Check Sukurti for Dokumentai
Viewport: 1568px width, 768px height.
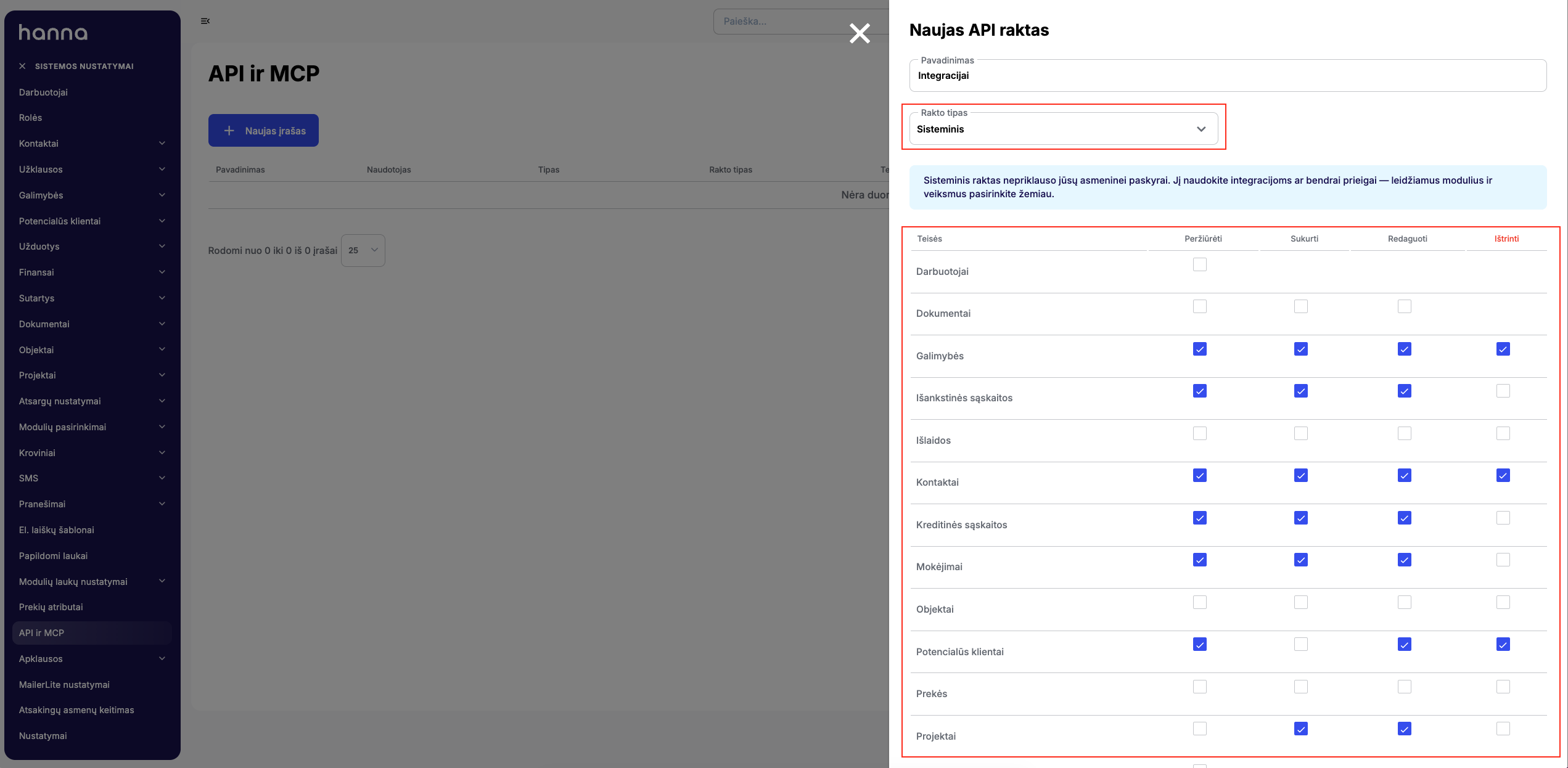coord(1301,306)
